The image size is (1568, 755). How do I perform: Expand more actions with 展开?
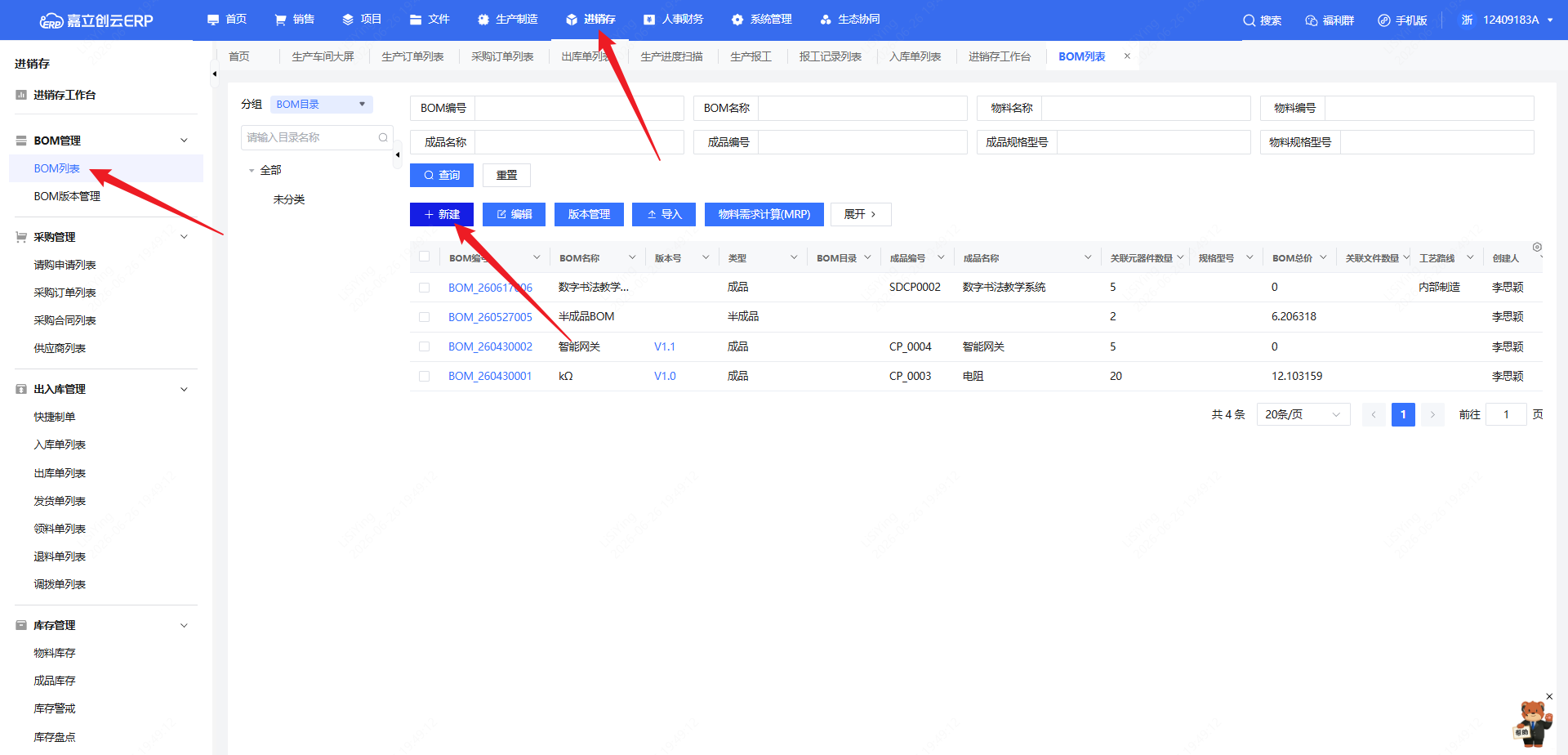(861, 214)
